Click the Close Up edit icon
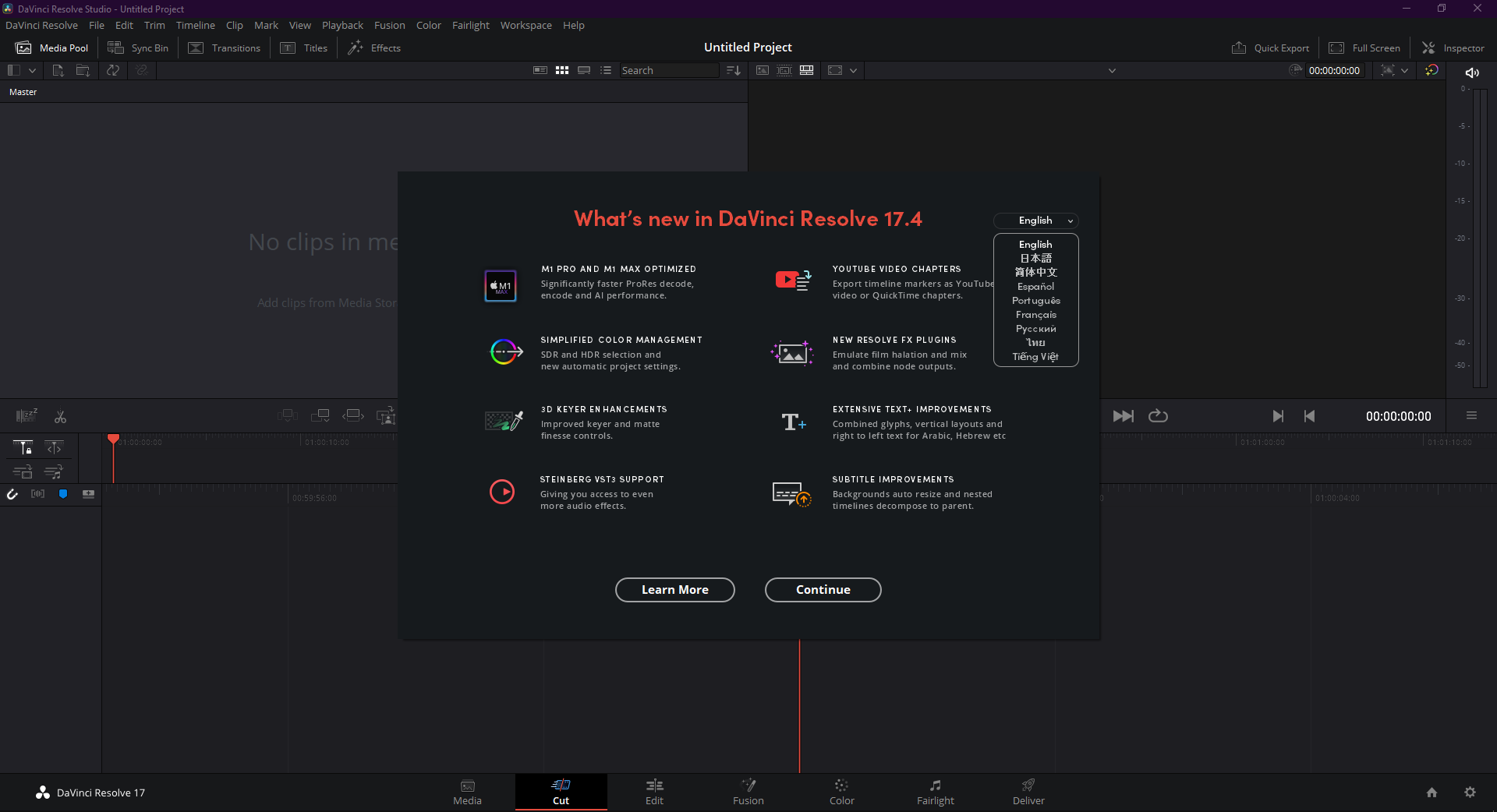Viewport: 1497px width, 812px height. pos(386,416)
